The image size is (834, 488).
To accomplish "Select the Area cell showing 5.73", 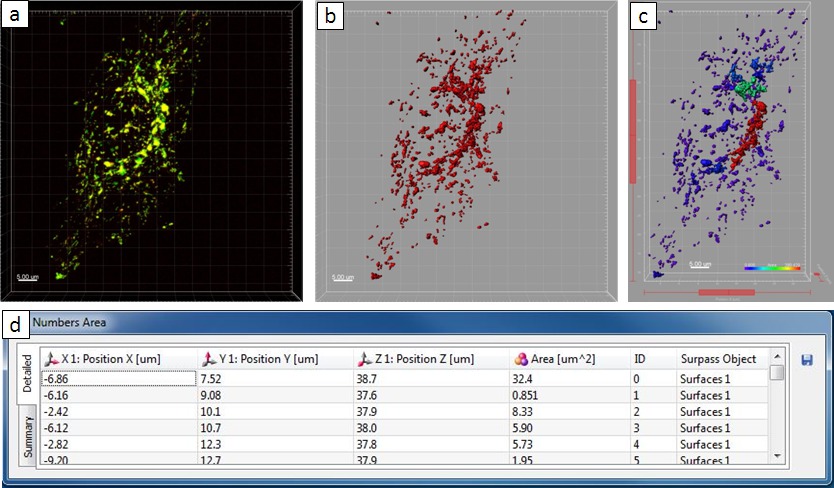I will 570,444.
